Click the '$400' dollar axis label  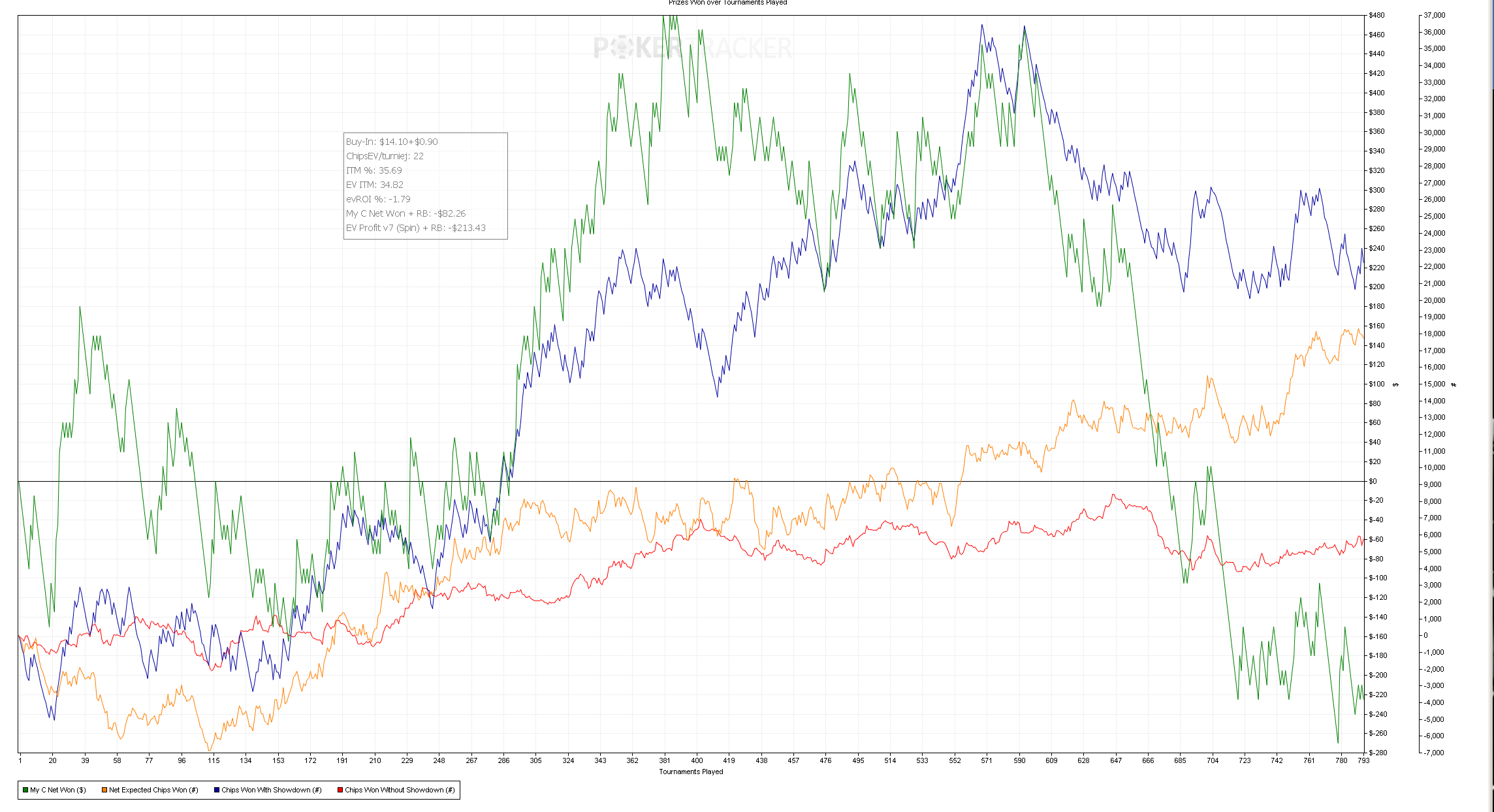(1376, 93)
